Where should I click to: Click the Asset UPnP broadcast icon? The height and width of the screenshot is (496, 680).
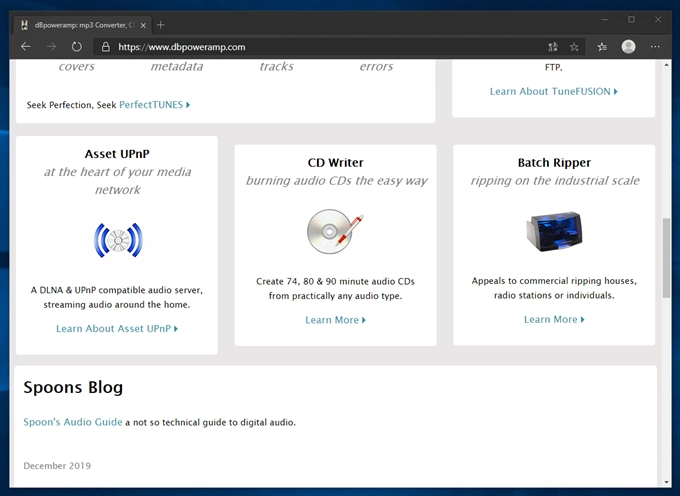coord(118,240)
